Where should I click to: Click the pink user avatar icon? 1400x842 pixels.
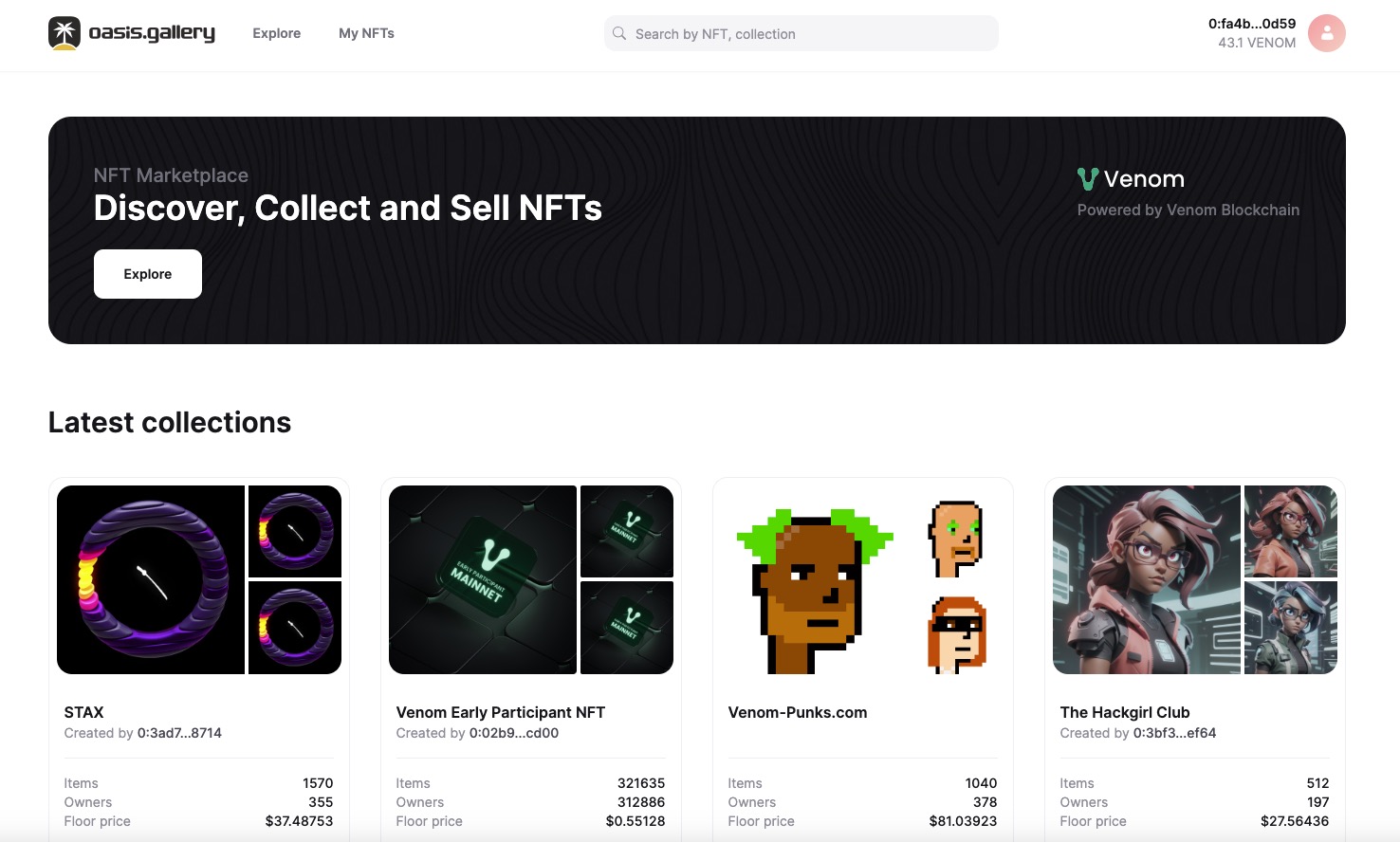point(1326,33)
